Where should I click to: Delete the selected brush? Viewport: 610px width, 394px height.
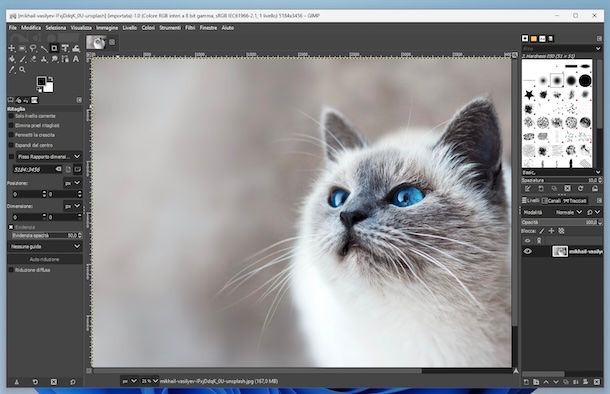point(568,189)
